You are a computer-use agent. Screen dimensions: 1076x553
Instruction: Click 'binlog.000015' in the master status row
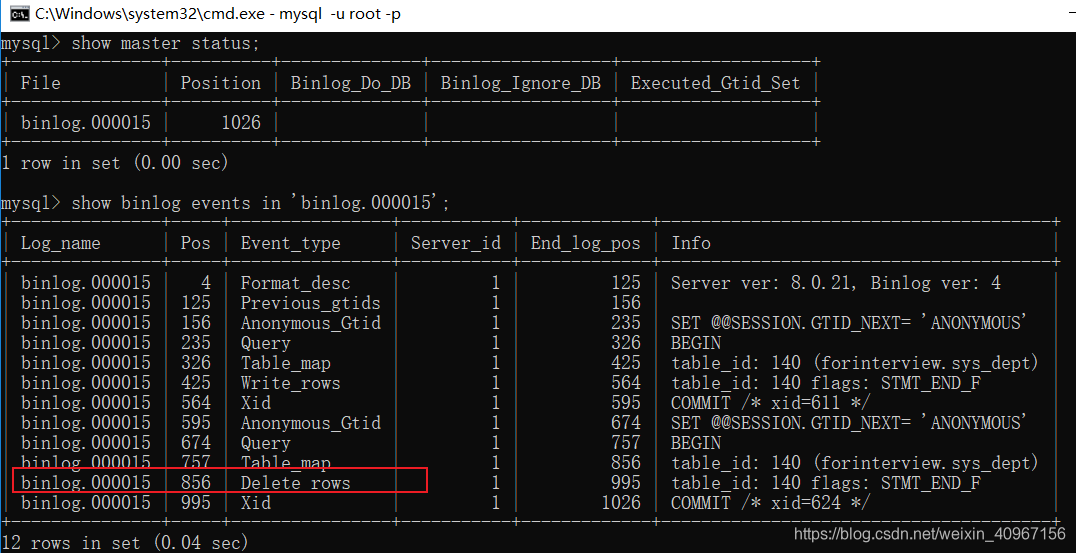coord(85,123)
